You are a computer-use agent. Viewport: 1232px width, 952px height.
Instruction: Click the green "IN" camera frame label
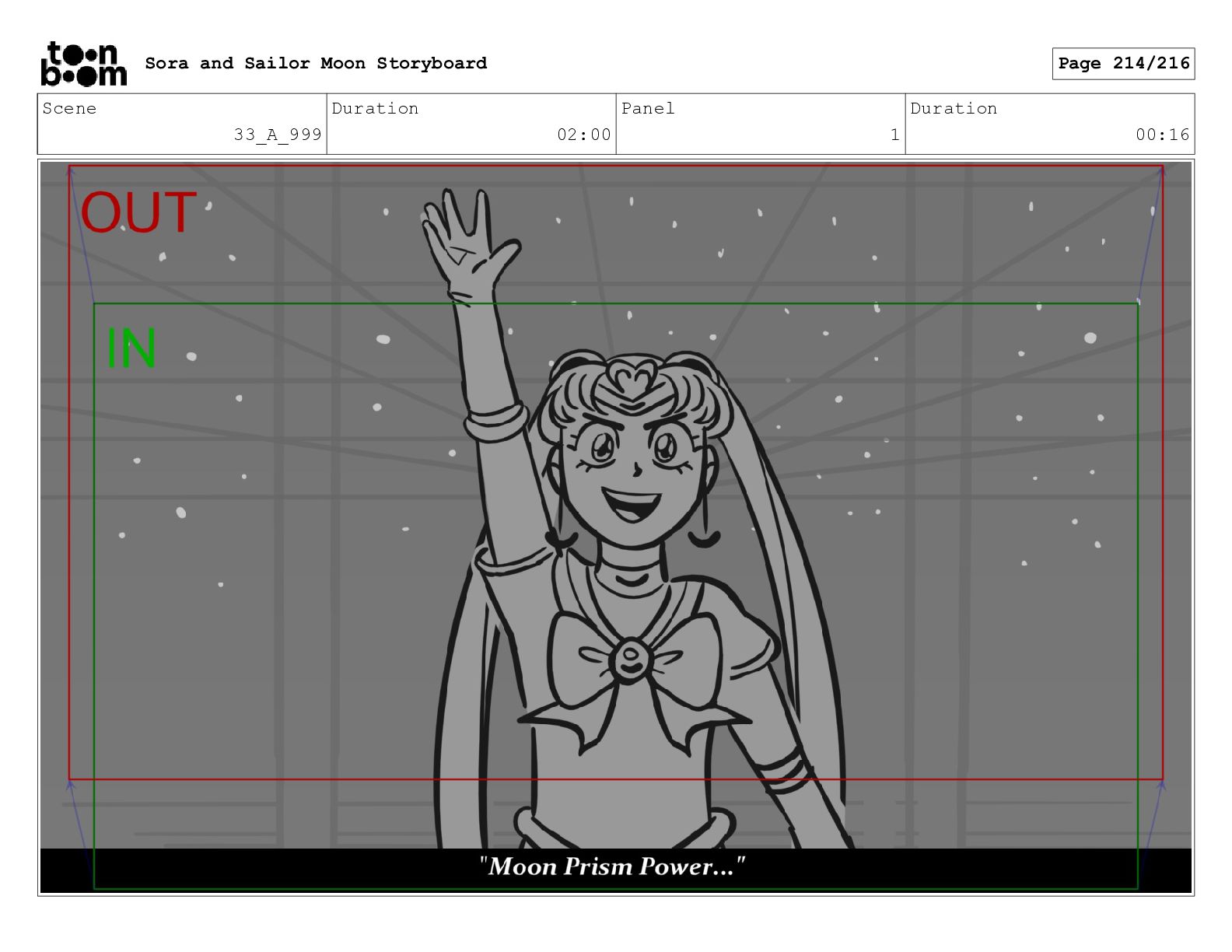[x=131, y=348]
